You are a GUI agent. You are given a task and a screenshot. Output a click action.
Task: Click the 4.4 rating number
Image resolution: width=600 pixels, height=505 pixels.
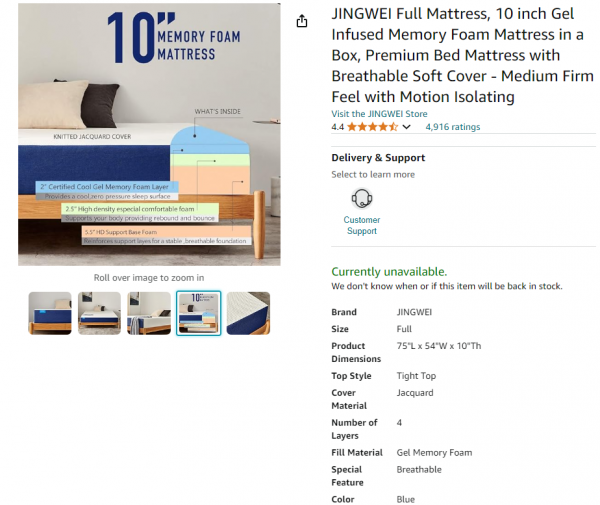(x=337, y=128)
